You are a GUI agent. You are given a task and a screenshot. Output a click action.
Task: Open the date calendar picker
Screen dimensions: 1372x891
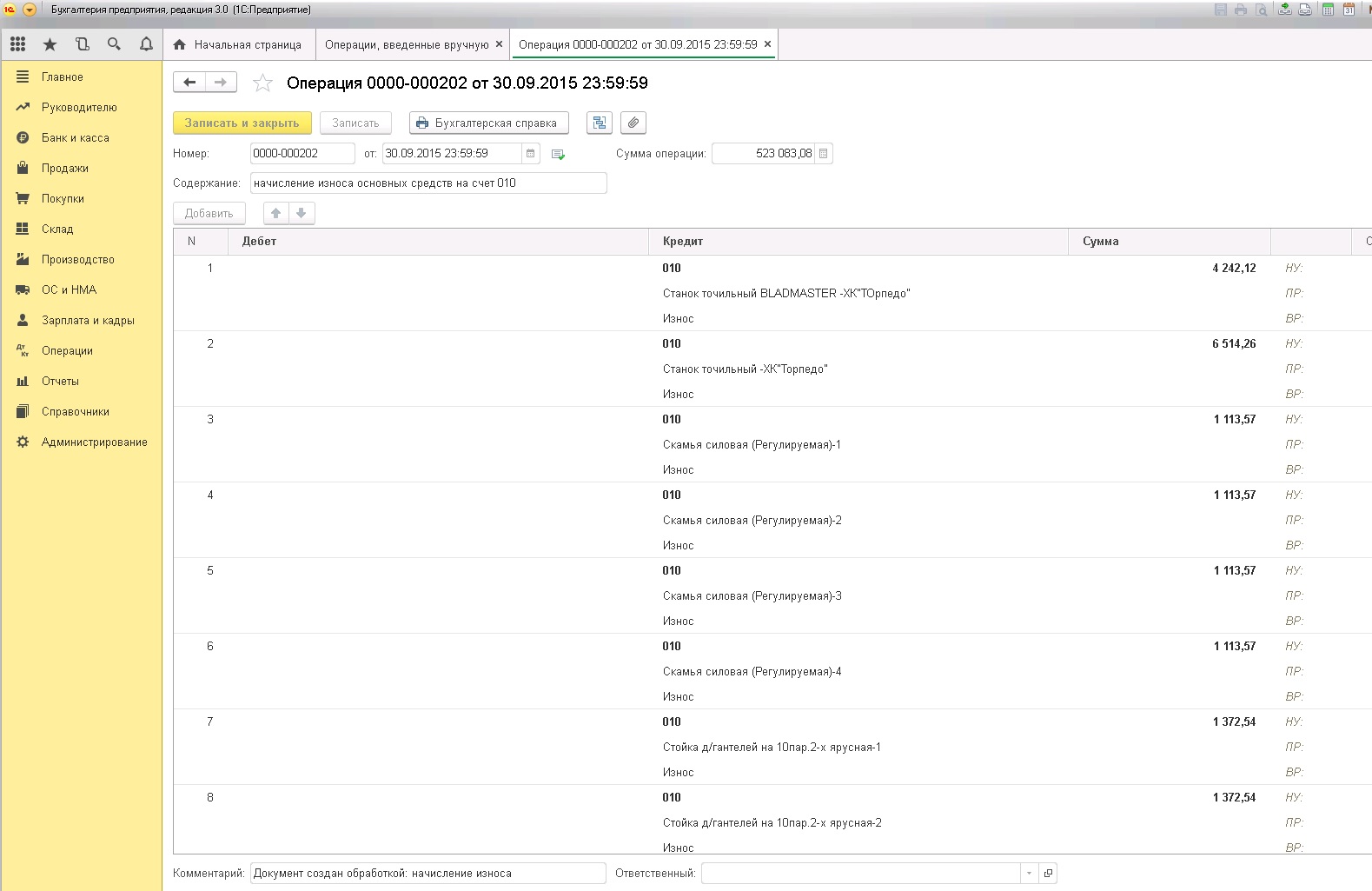point(531,154)
